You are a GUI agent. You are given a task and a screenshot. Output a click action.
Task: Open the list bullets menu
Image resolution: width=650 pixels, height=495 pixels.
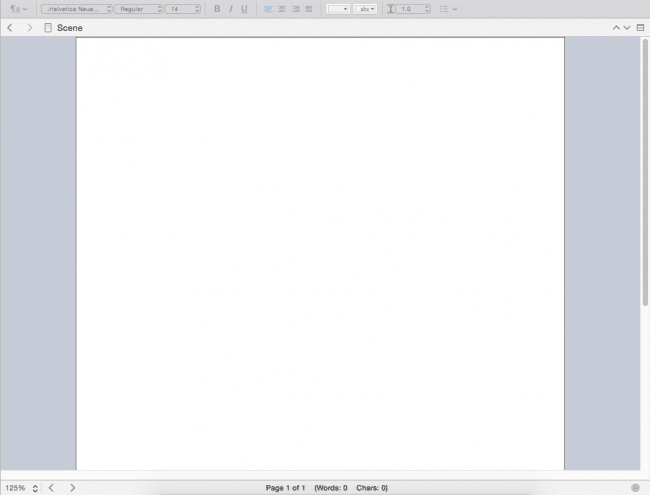(x=448, y=9)
